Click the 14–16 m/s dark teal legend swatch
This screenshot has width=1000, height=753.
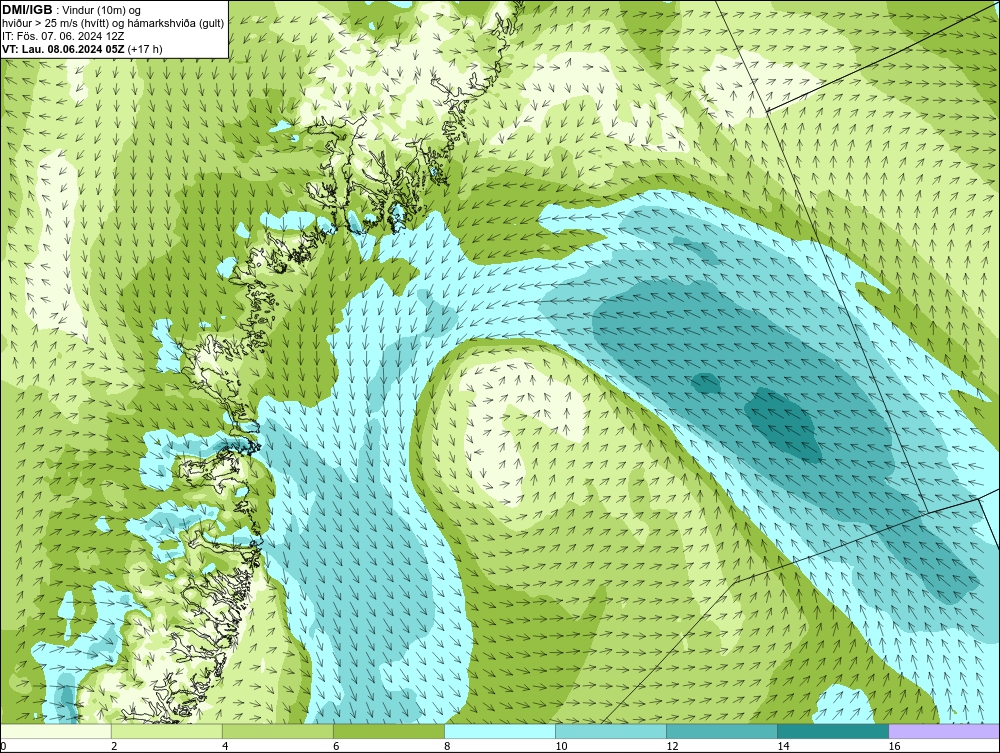tap(832, 731)
